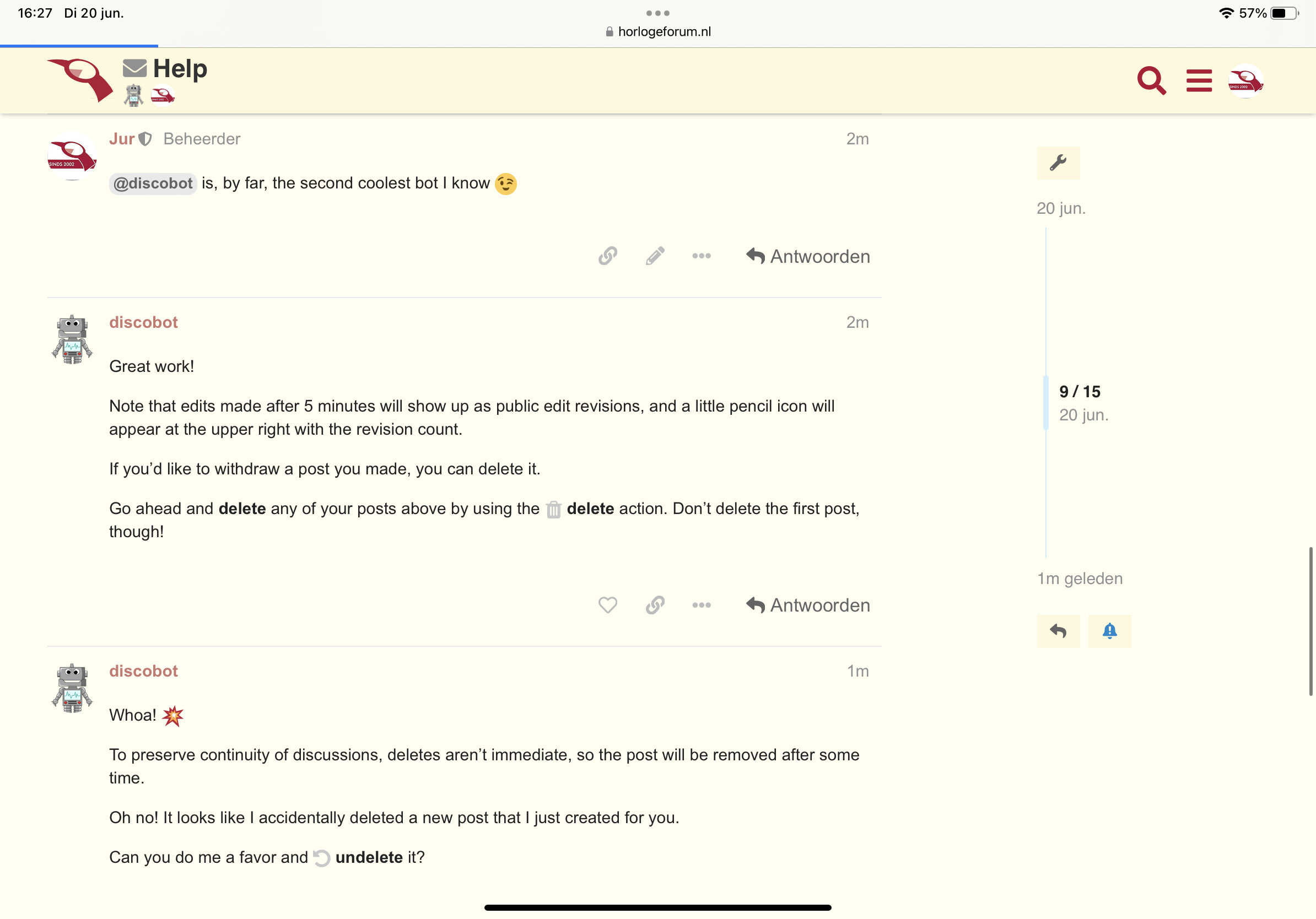Show more actions on discobot's post

click(x=701, y=605)
